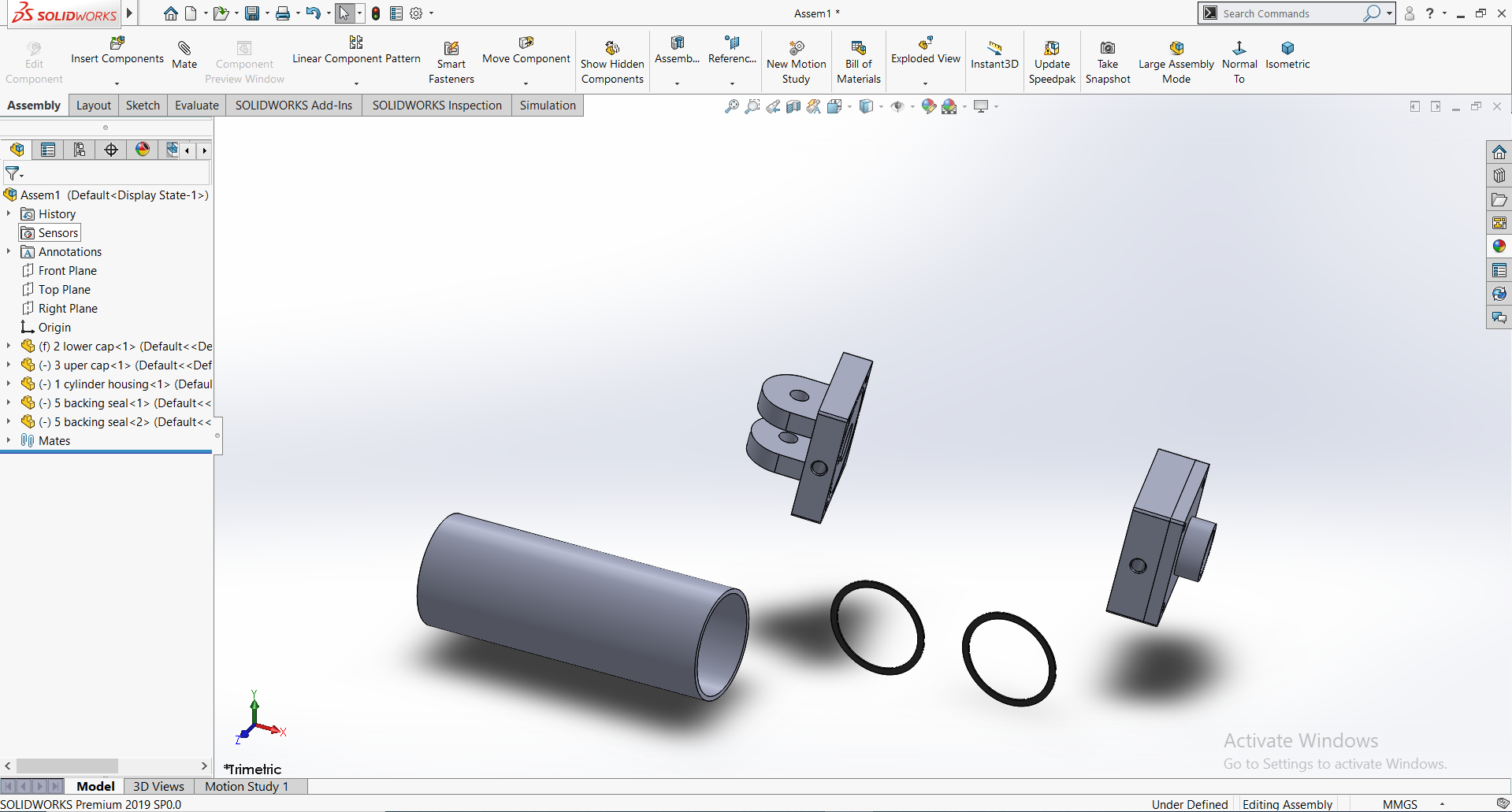Image resolution: width=1512 pixels, height=812 pixels.
Task: Click the Rebuild traffic light icon
Action: tap(376, 13)
